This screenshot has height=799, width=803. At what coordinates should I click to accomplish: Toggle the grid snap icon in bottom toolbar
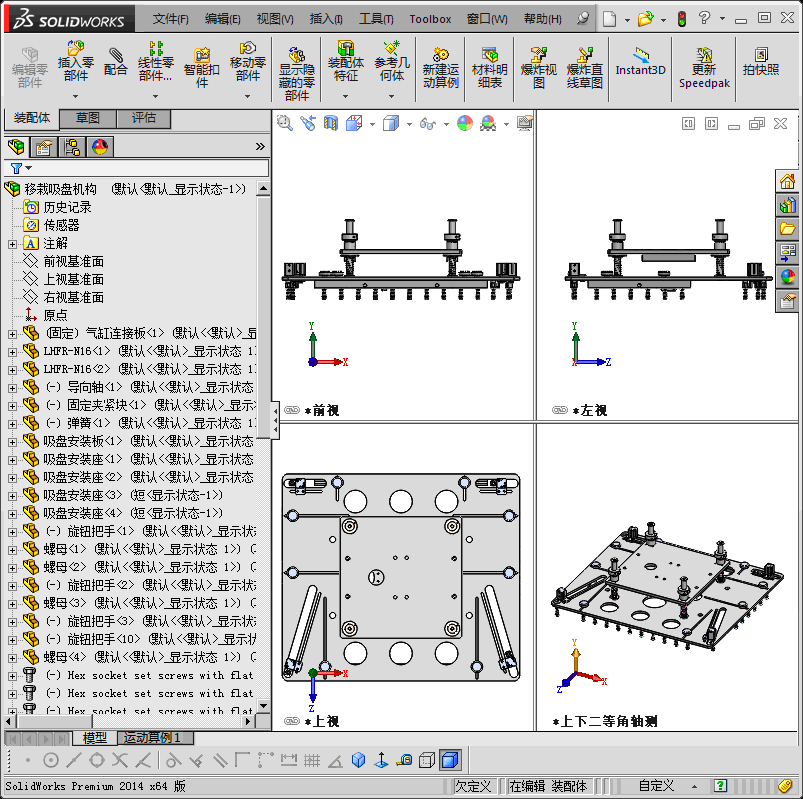click(311, 760)
